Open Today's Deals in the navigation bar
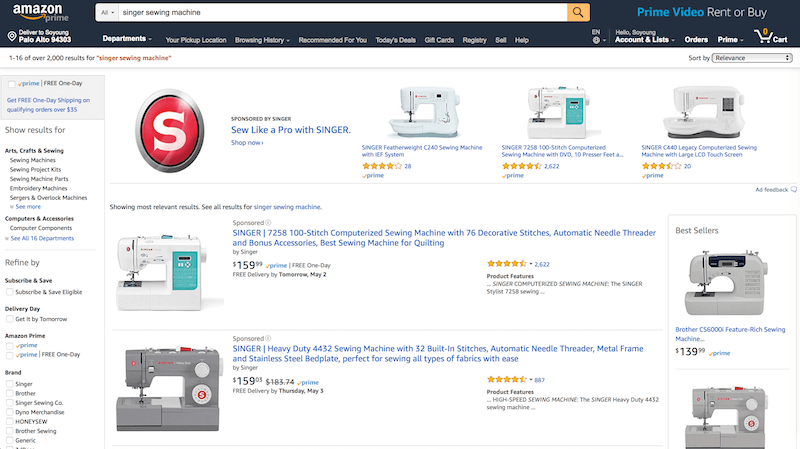Viewport: 800px width, 449px height. pos(395,40)
